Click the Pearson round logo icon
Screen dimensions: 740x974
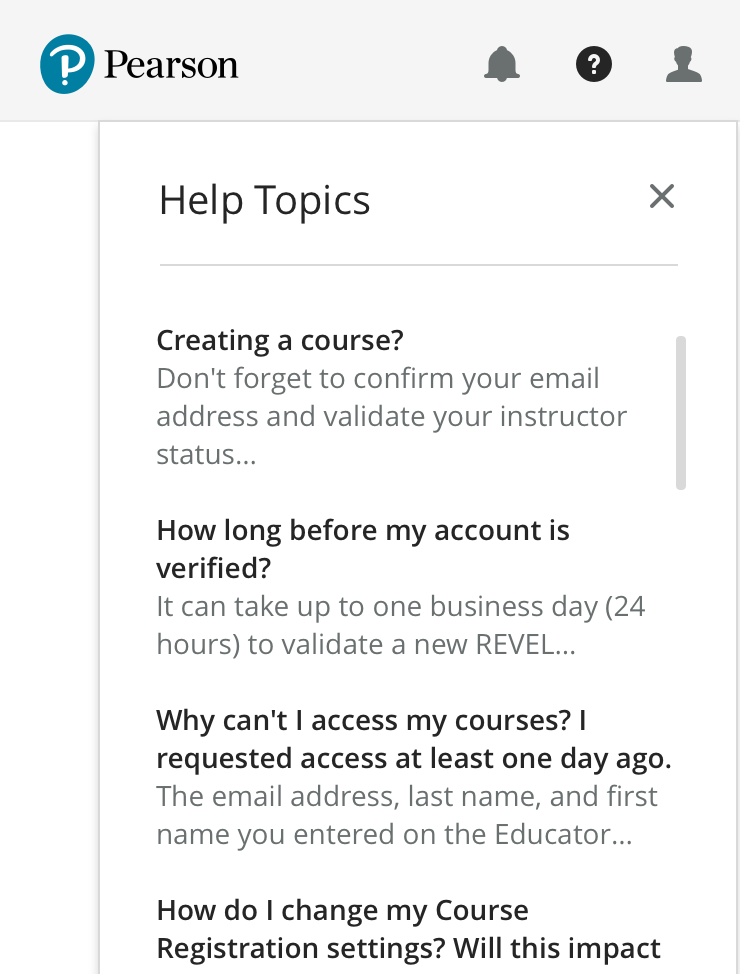[67, 65]
